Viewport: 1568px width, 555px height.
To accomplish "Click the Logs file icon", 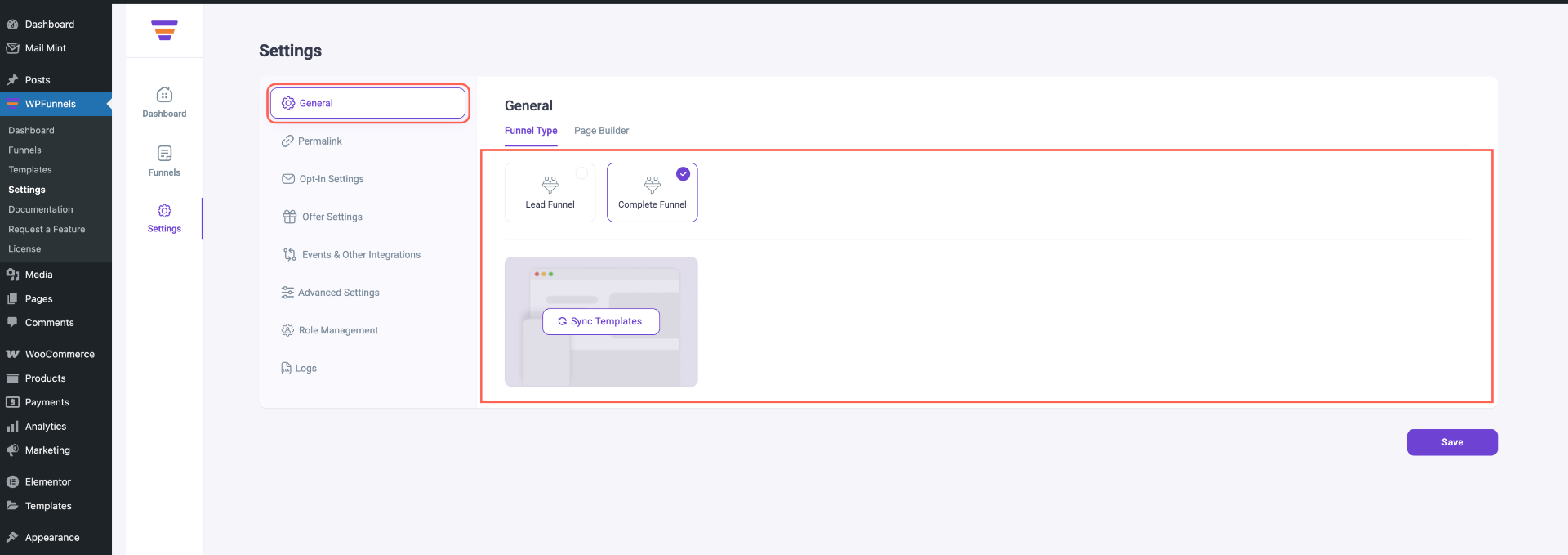I will pos(286,369).
